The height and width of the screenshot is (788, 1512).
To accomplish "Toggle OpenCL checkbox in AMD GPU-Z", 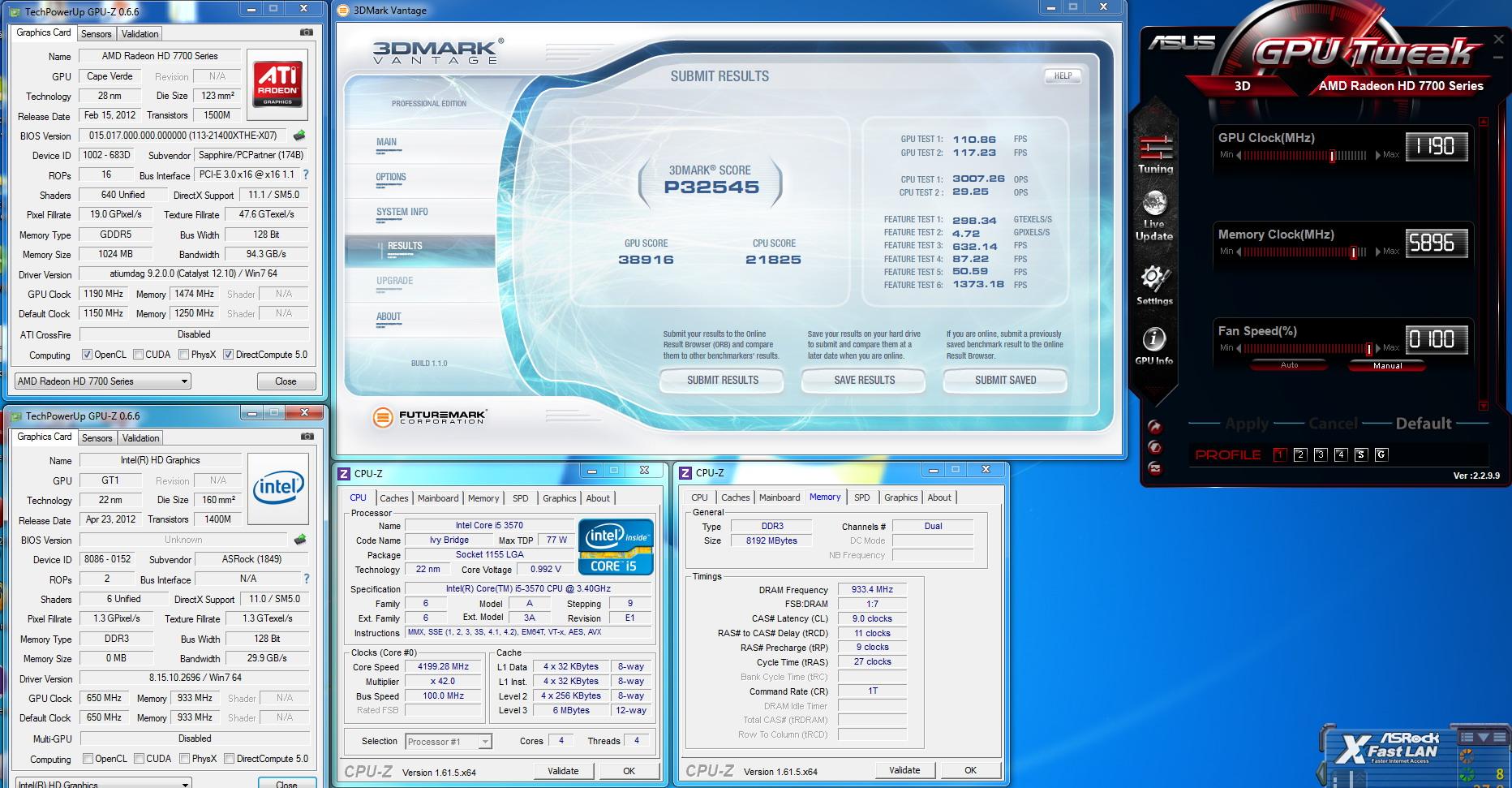I will point(87,355).
